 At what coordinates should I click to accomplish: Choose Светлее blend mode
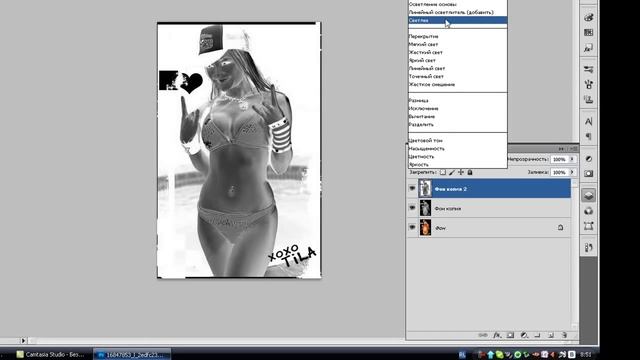[458, 20]
